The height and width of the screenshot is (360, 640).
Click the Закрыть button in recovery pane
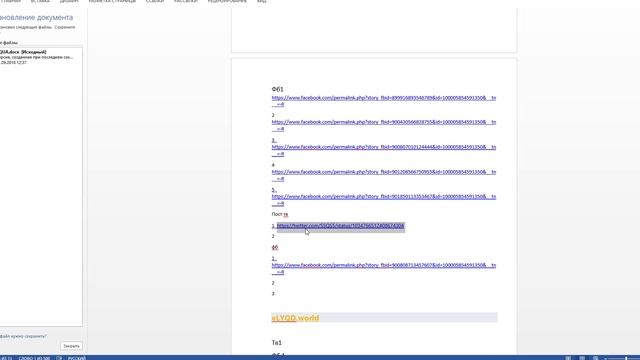(x=71, y=346)
